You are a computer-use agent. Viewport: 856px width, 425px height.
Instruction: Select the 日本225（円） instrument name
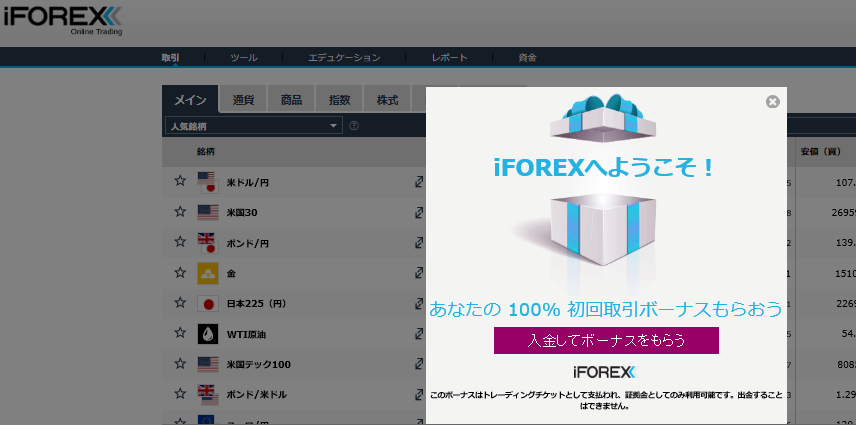(257, 304)
